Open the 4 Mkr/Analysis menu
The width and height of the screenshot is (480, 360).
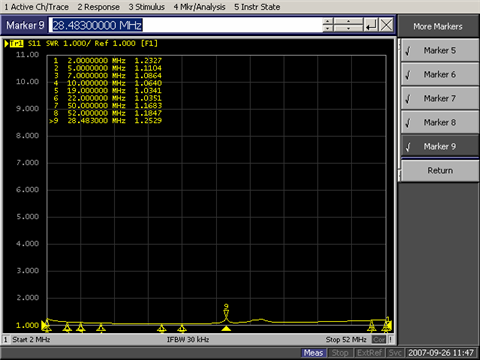pyautogui.click(x=199, y=7)
